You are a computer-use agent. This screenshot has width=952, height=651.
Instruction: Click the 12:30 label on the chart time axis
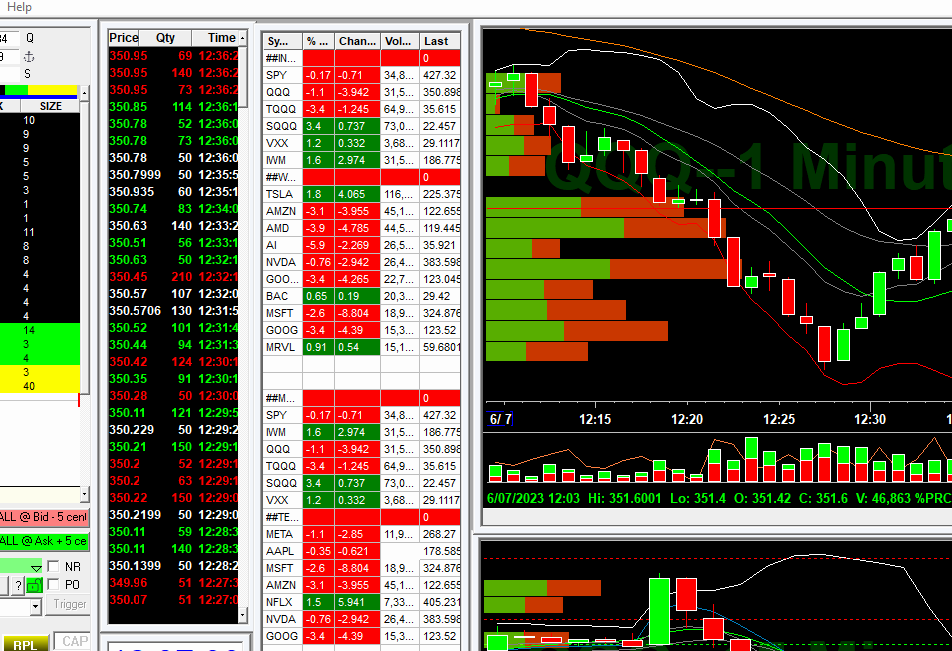point(870,419)
